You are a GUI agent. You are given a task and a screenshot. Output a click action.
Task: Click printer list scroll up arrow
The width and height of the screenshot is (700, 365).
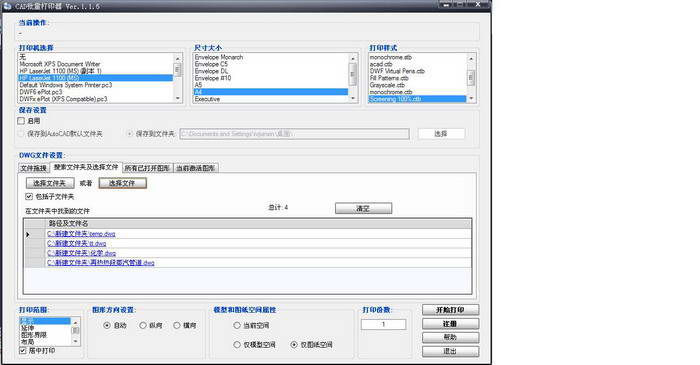pos(178,58)
